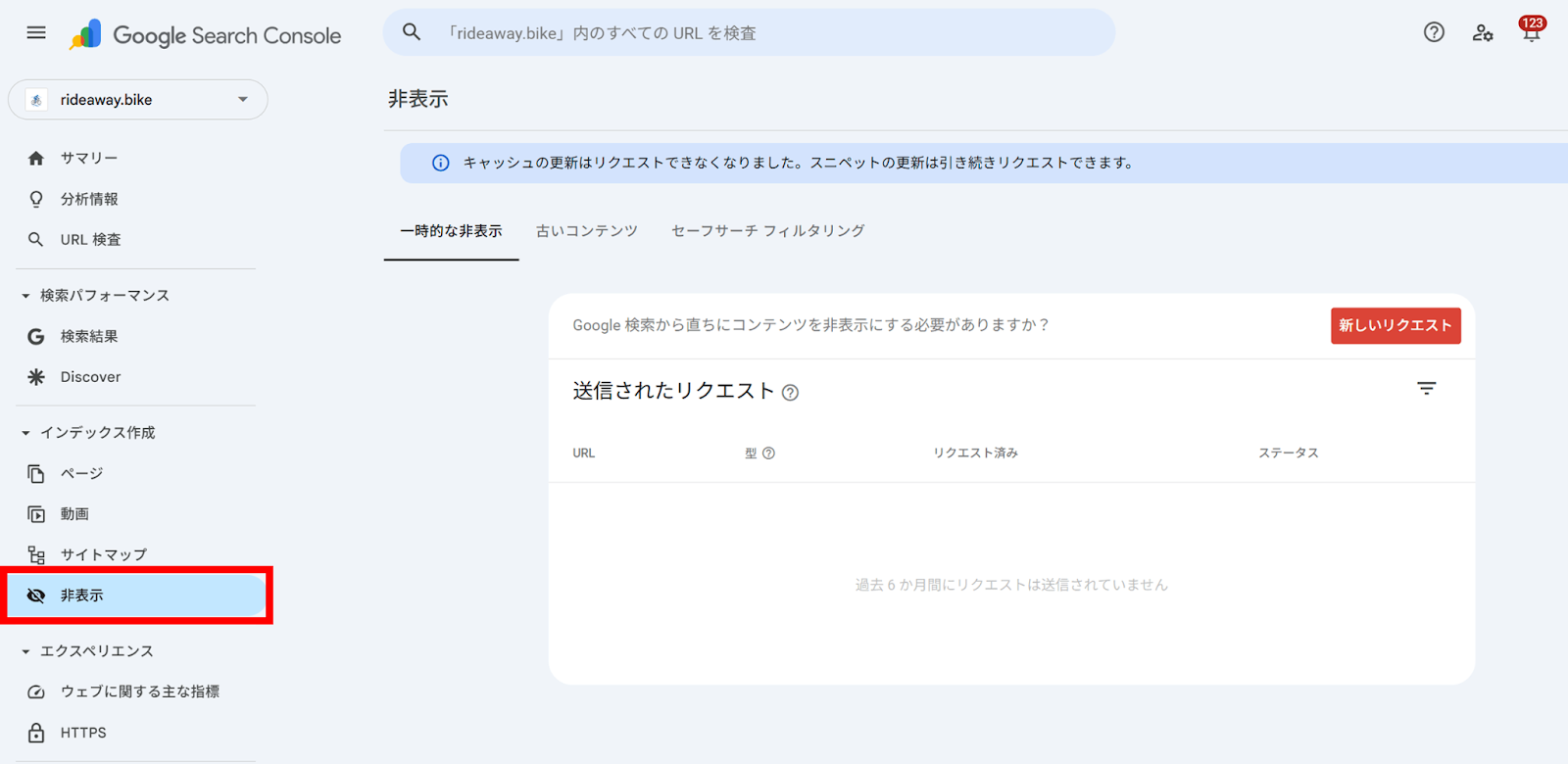Click the リクエスト済み column header

(x=975, y=454)
